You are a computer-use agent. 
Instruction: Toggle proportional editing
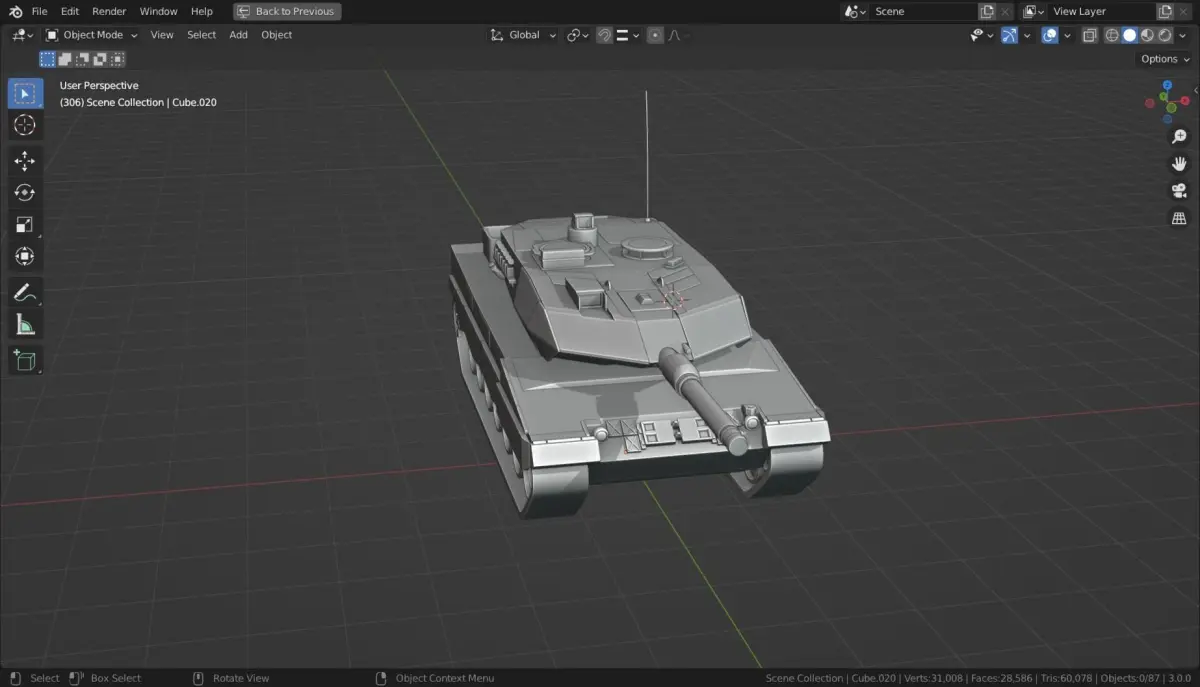[x=655, y=35]
